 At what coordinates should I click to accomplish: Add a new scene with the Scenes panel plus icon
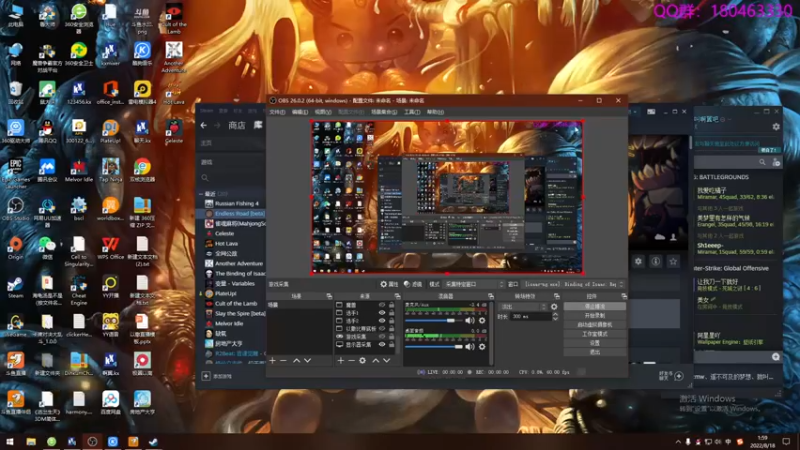(272, 360)
